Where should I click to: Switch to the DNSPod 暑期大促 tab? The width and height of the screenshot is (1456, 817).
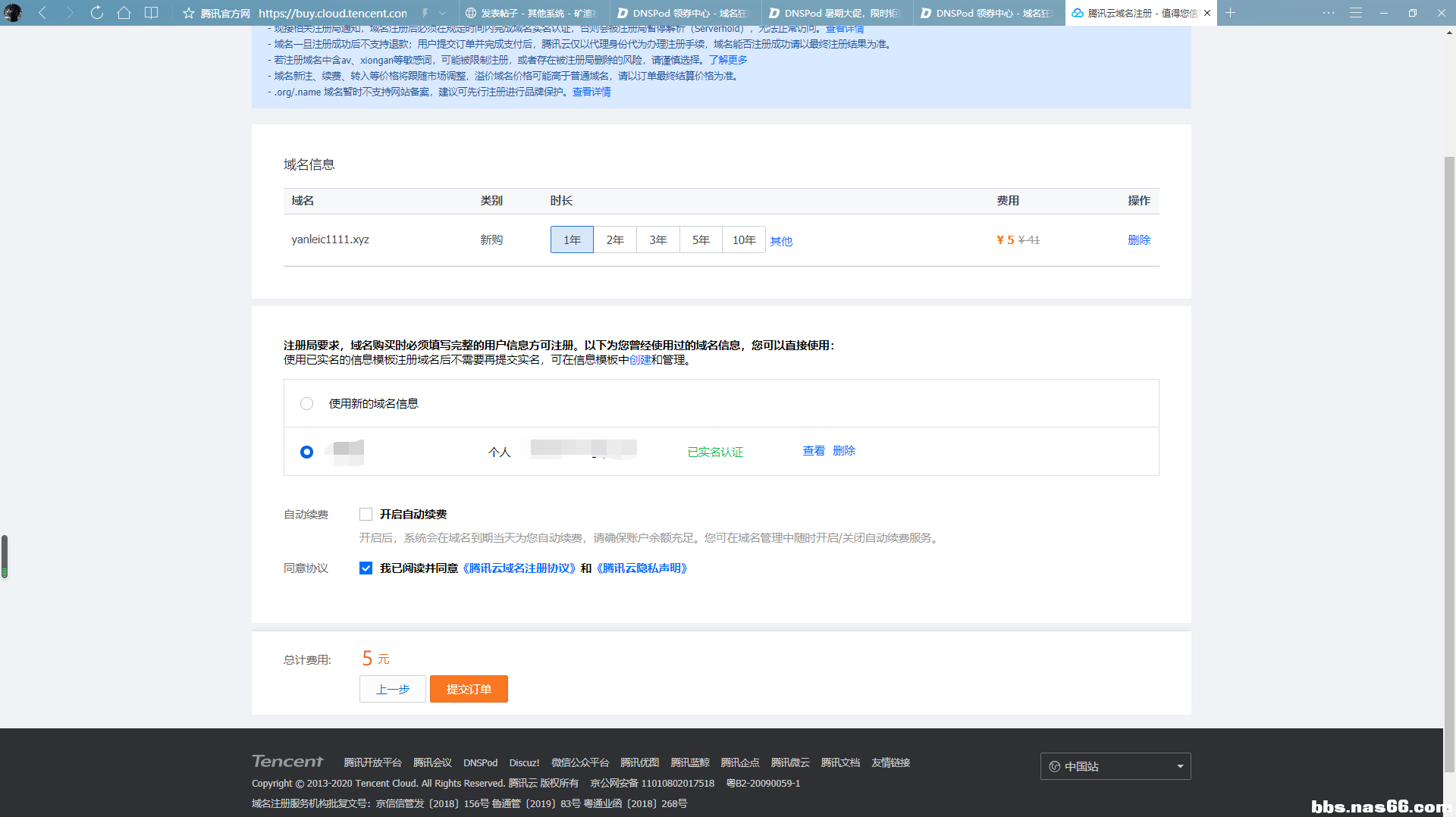point(837,13)
